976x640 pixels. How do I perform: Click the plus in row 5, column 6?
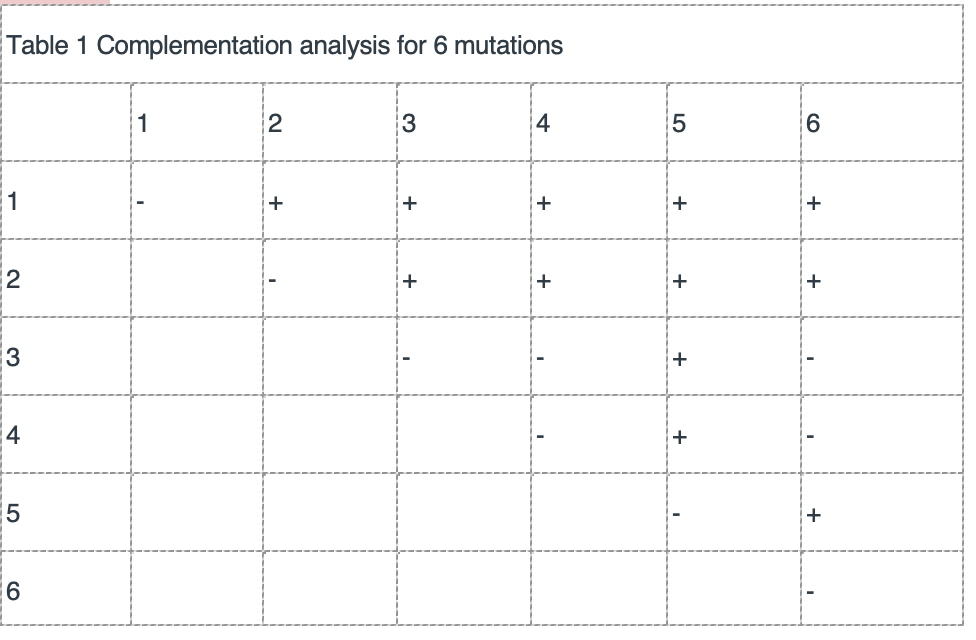coord(814,515)
